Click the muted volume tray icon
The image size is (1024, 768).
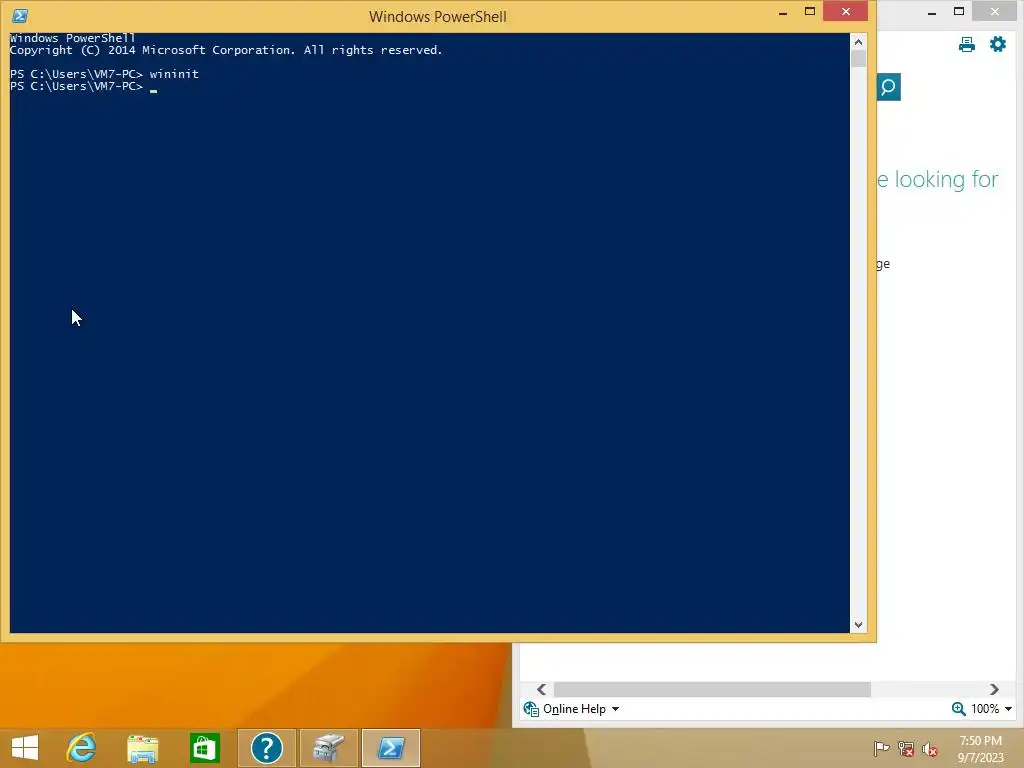click(930, 749)
